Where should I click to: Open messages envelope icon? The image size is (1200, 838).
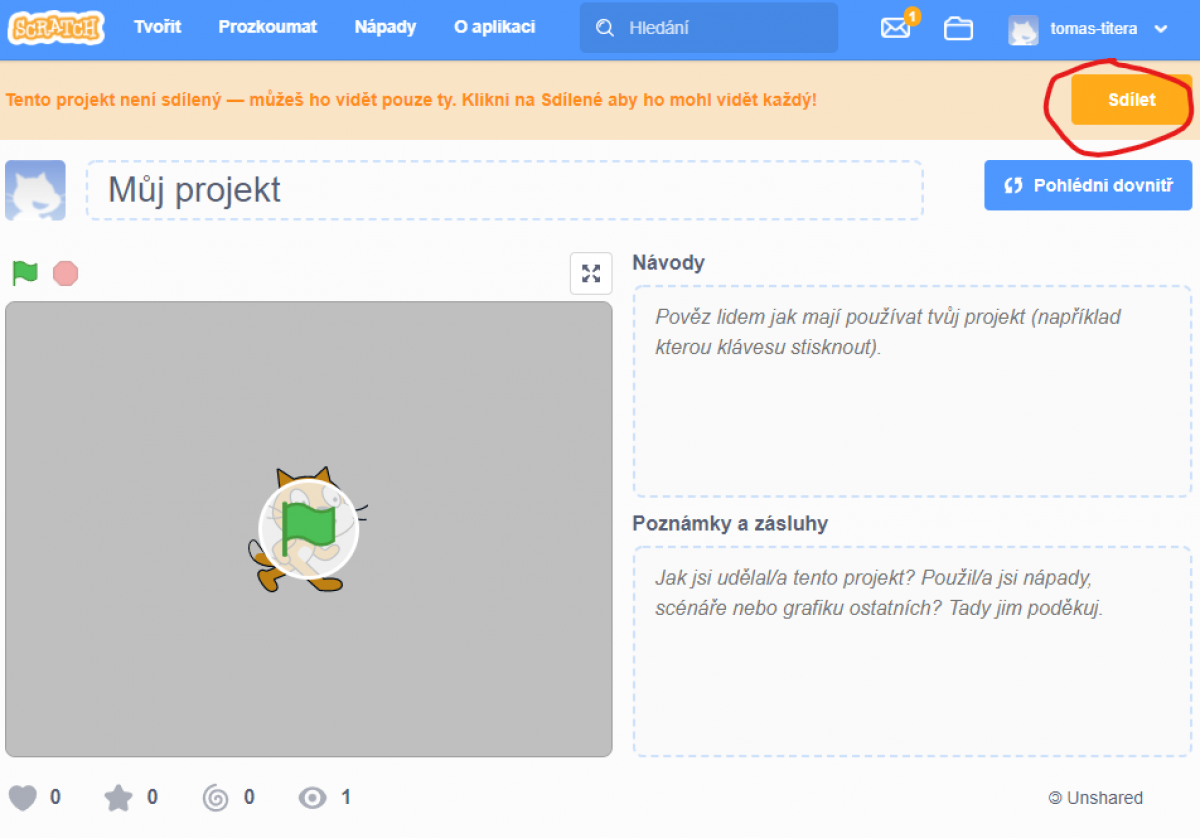point(896,28)
